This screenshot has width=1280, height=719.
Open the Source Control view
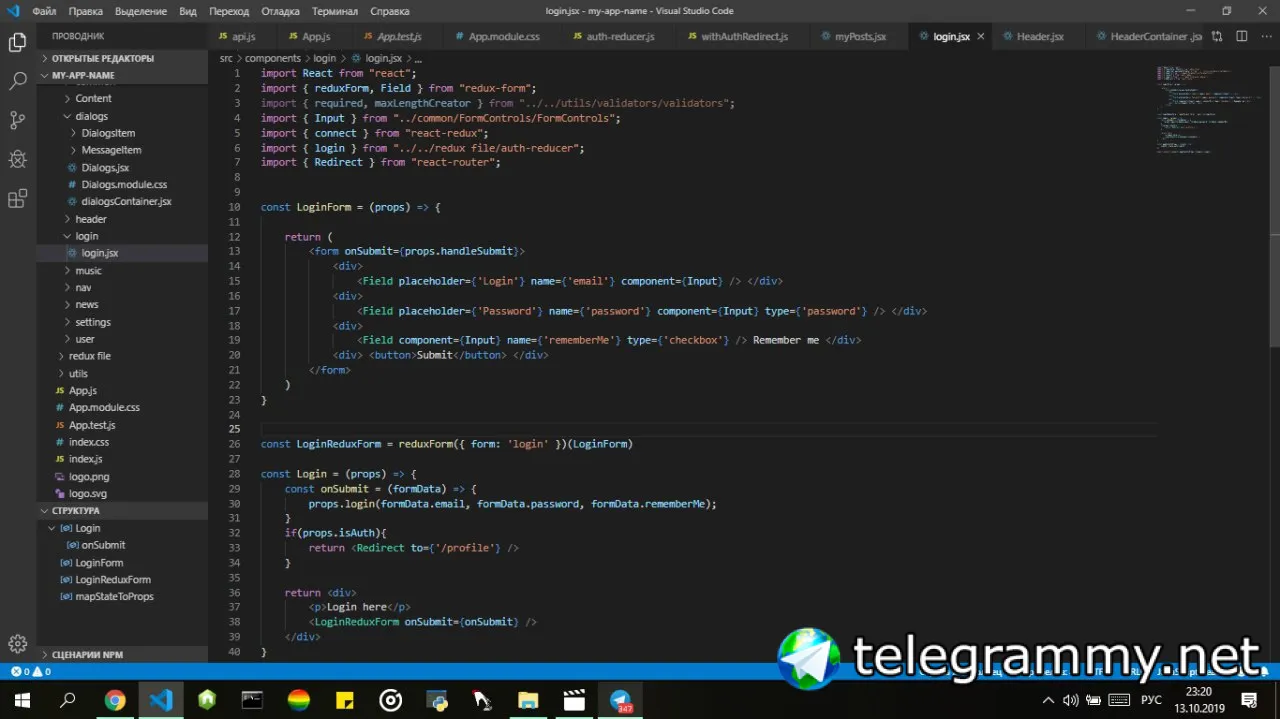(17, 120)
